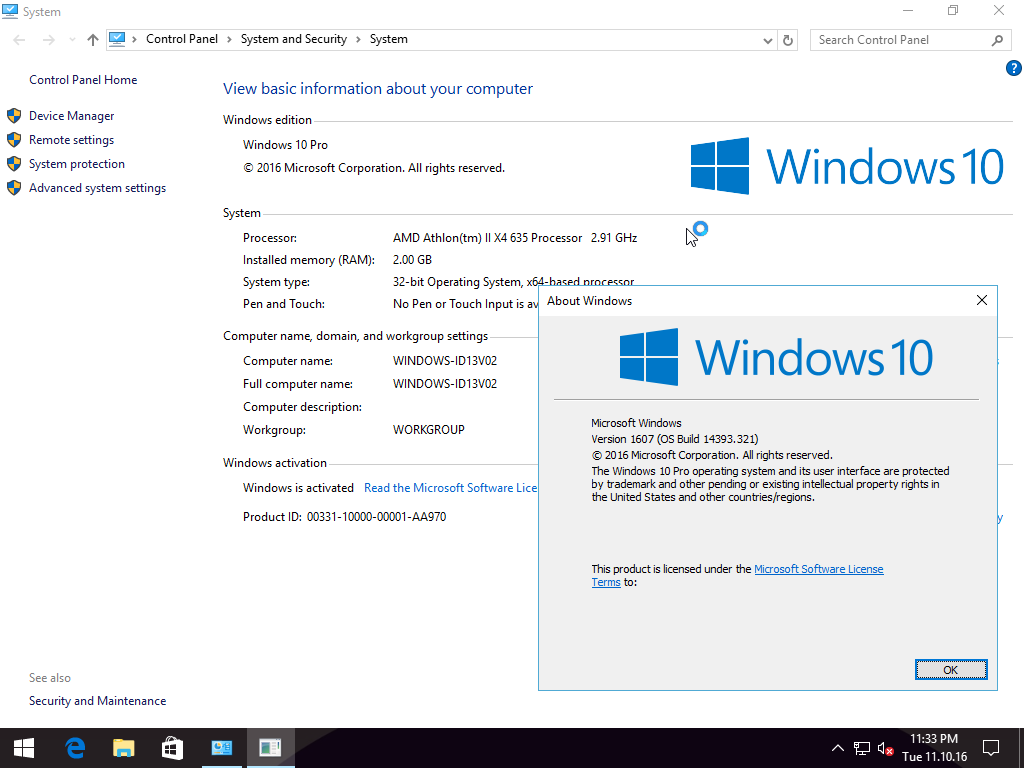
Task: Launch Microsoft Edge from the taskbar
Action: pos(74,747)
